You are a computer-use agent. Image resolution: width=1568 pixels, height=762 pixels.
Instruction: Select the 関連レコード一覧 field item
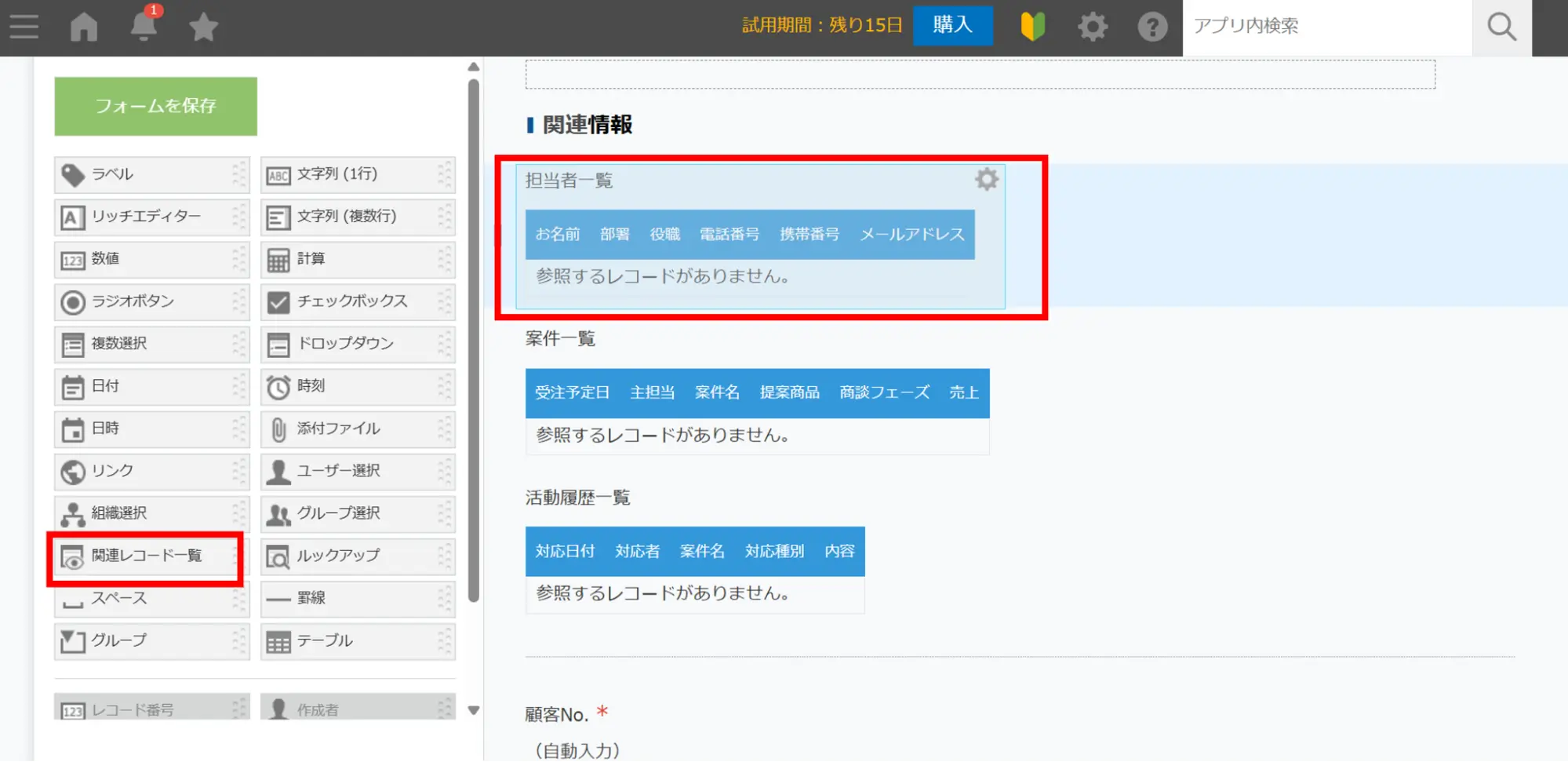147,556
